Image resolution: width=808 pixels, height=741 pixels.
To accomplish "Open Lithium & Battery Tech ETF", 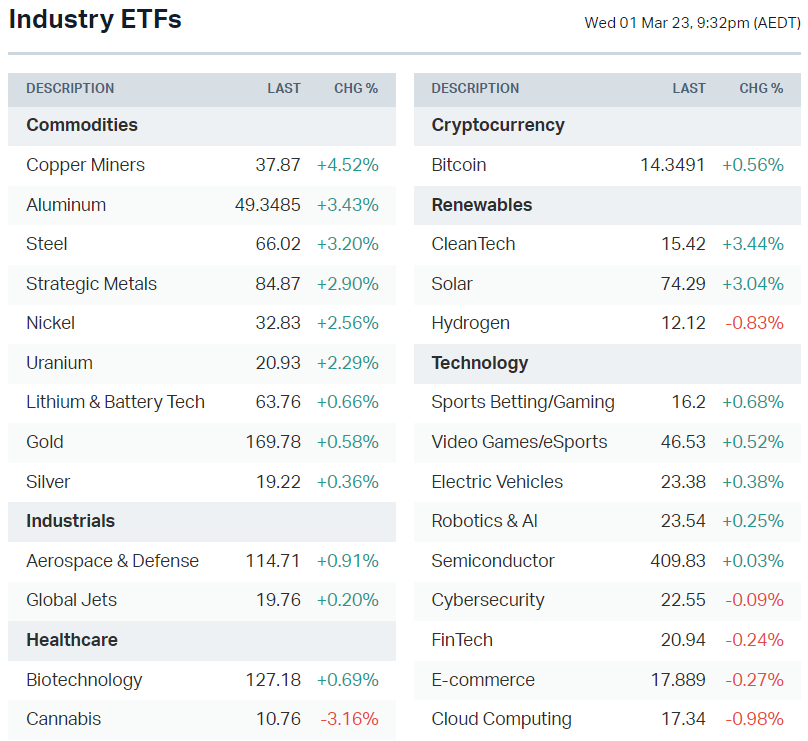I will [115, 402].
